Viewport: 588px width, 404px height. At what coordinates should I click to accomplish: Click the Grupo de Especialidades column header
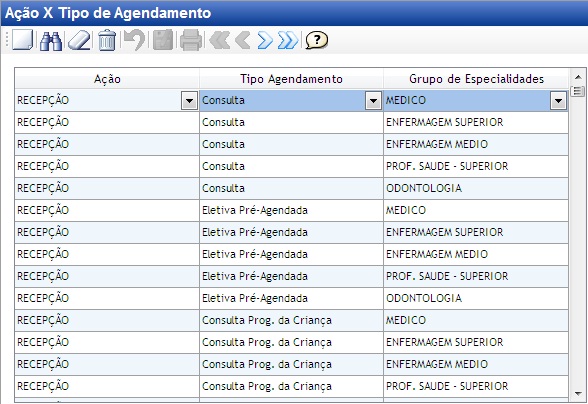pyautogui.click(x=476, y=79)
